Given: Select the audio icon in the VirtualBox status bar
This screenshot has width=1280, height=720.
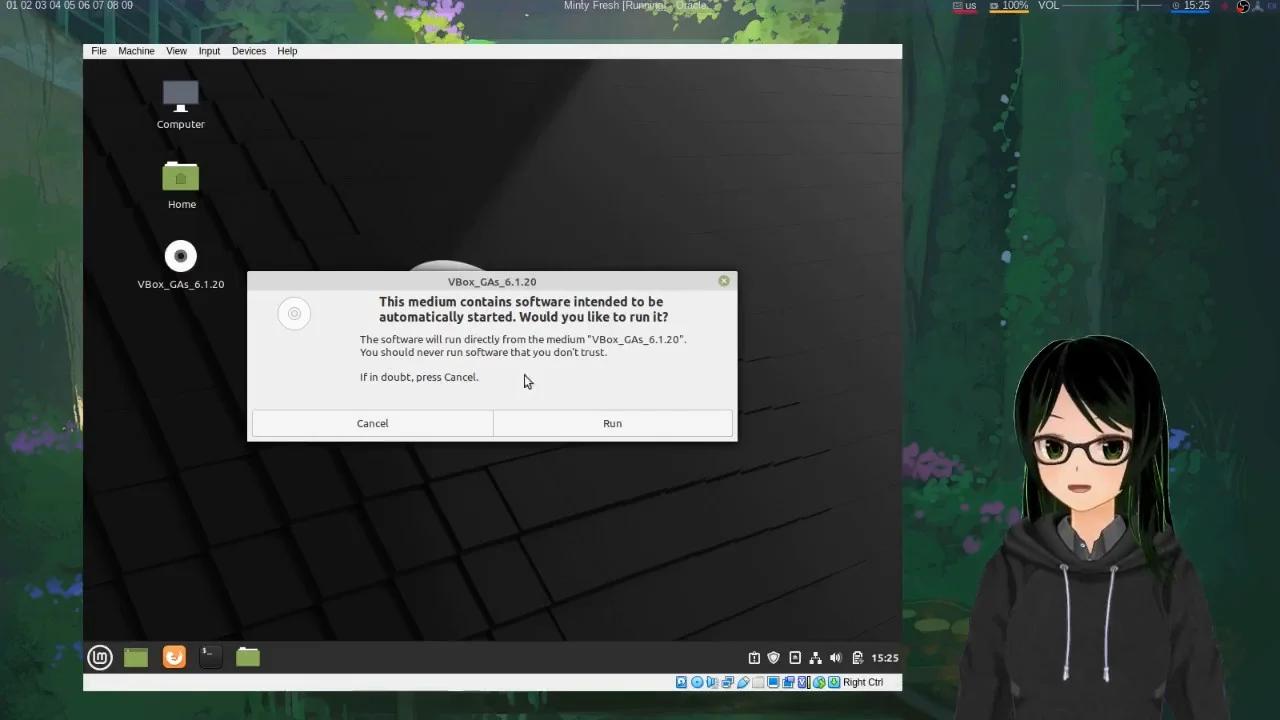Looking at the screenshot, I should tap(712, 682).
